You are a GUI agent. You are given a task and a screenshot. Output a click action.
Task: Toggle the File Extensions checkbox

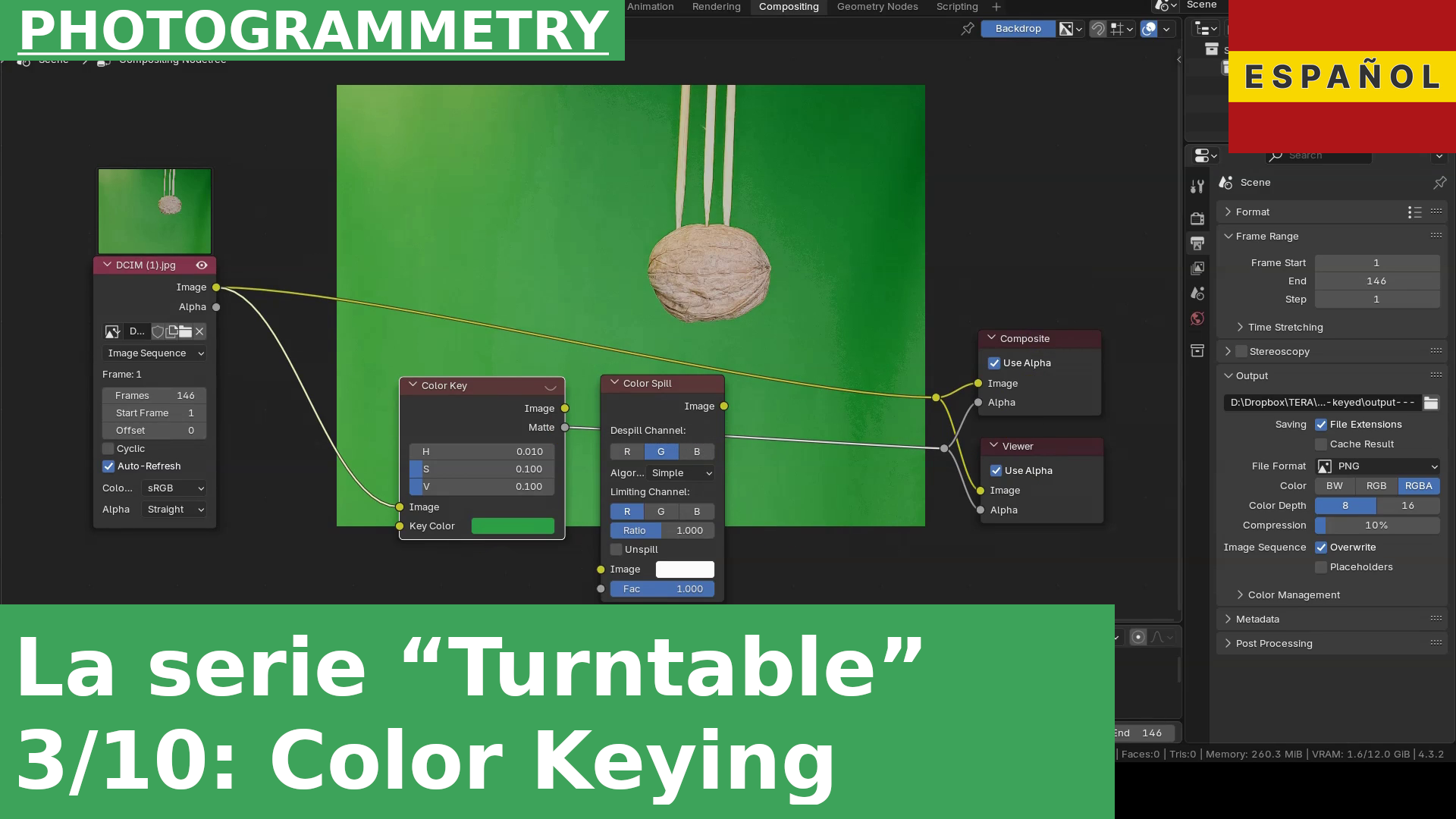coord(1321,425)
